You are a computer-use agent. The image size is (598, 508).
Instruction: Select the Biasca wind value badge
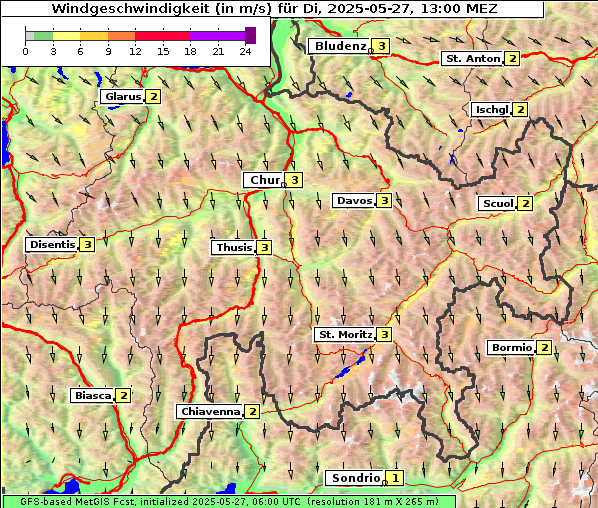(123, 396)
